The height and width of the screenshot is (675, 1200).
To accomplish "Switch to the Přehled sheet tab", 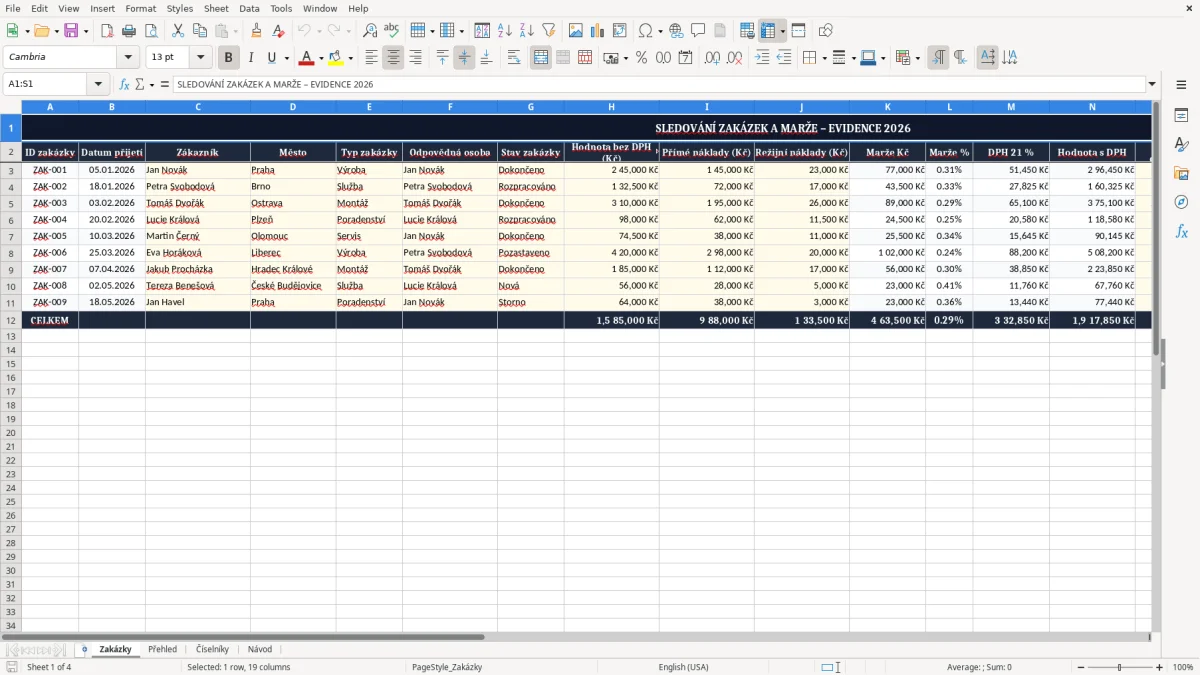I will pyautogui.click(x=162, y=649).
